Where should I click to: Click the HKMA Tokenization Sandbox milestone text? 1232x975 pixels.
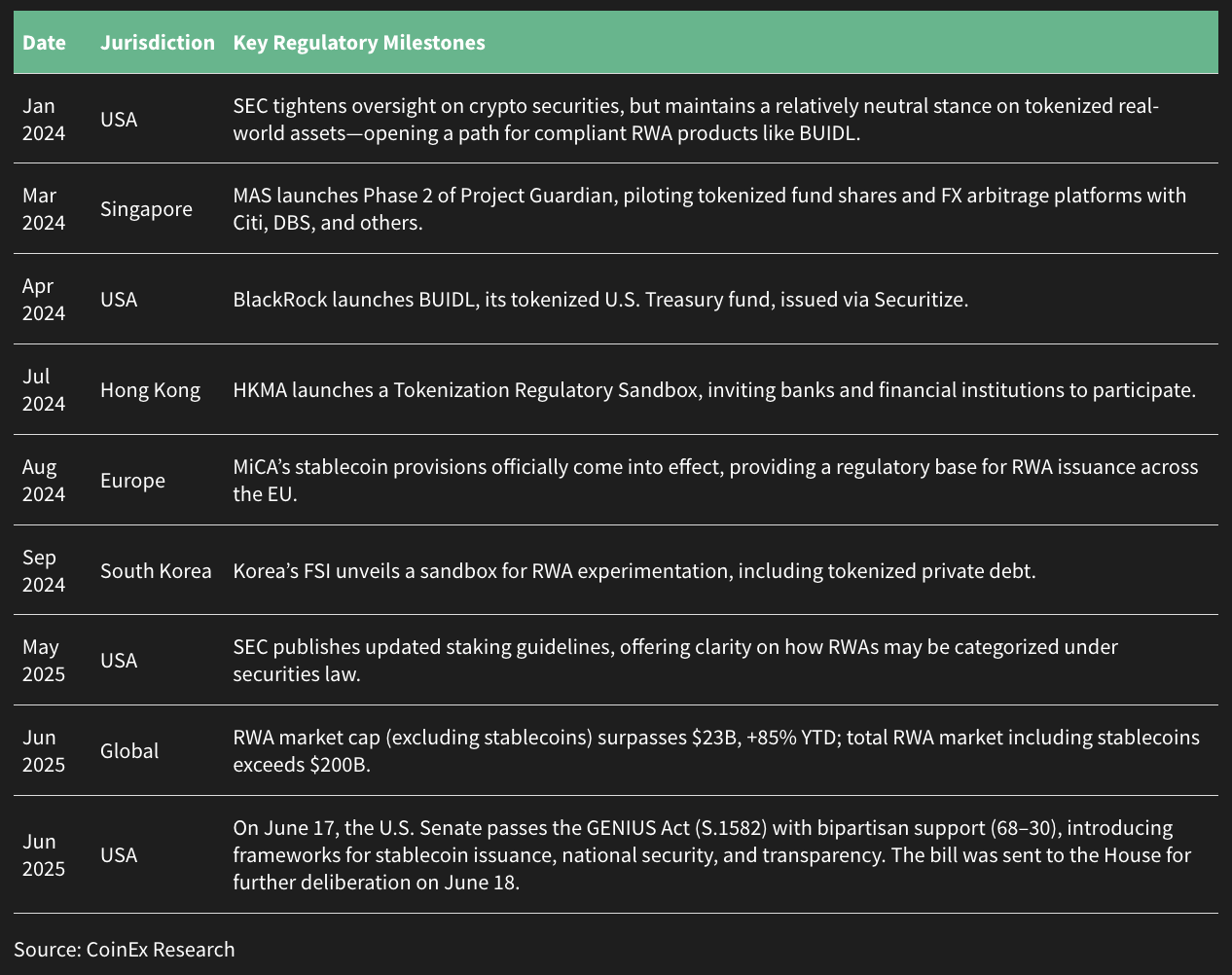pyautogui.click(x=714, y=390)
